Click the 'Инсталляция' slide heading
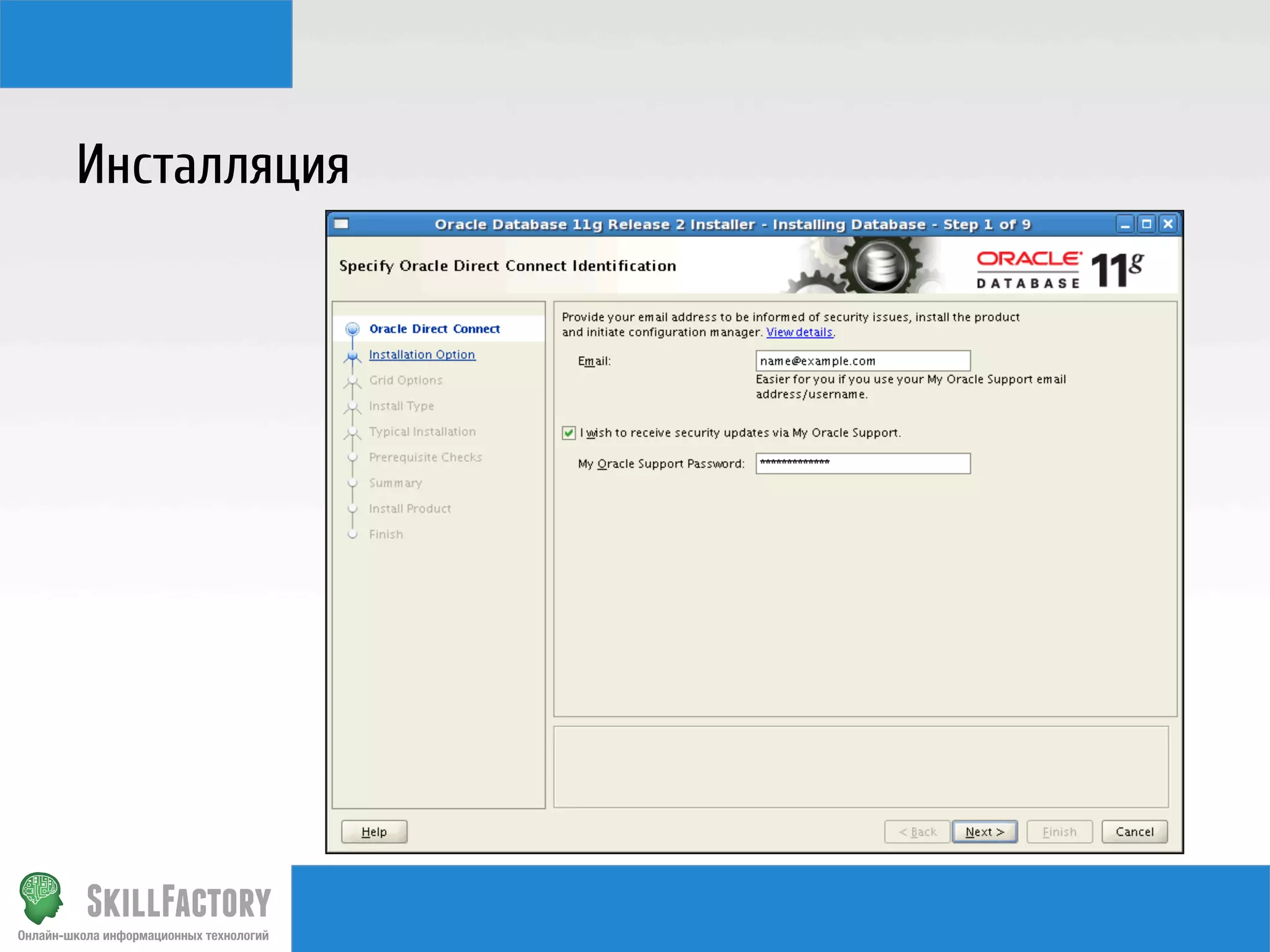The image size is (1270, 952). coord(213,165)
